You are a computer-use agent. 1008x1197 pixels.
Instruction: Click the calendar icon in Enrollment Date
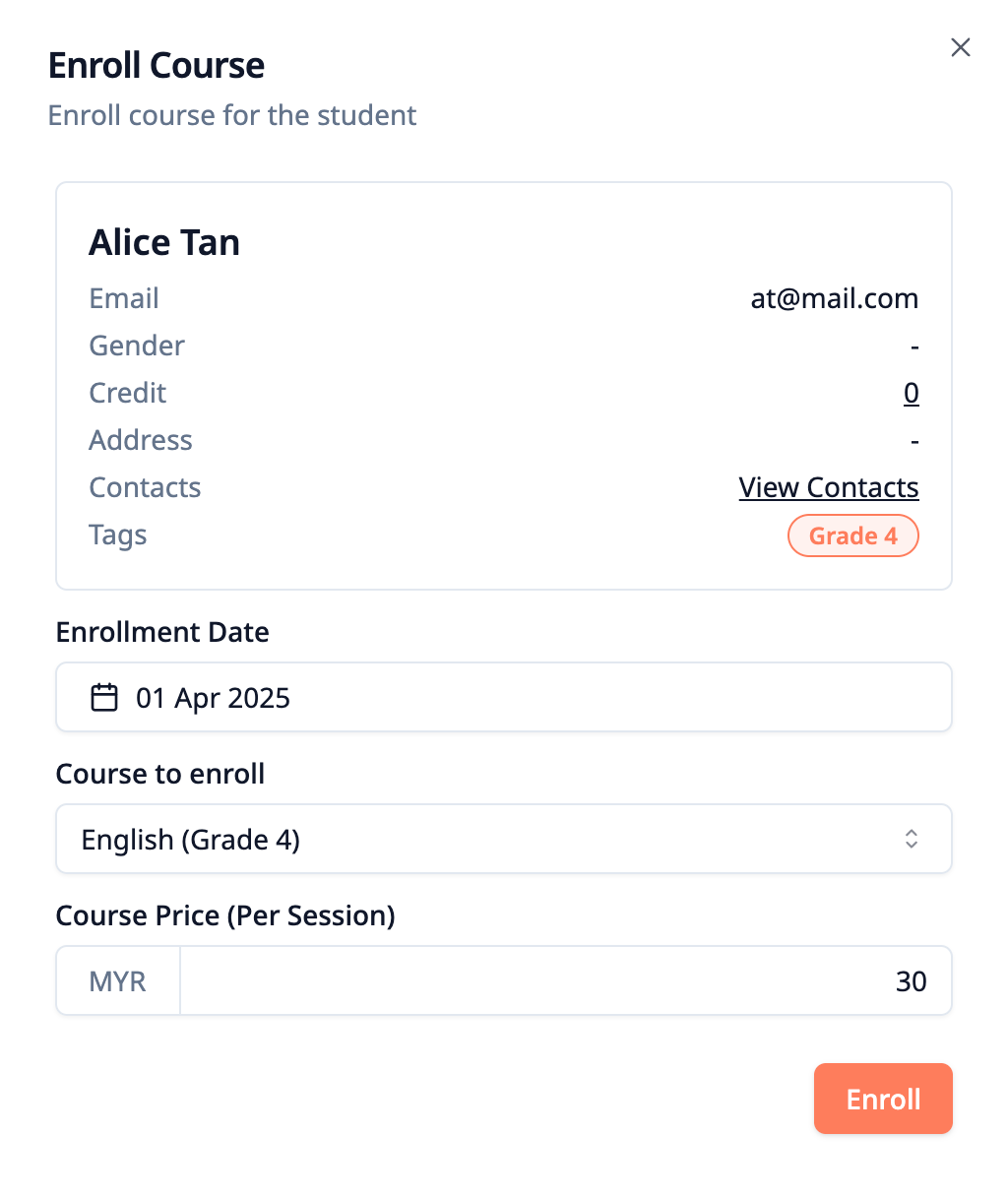coord(104,698)
